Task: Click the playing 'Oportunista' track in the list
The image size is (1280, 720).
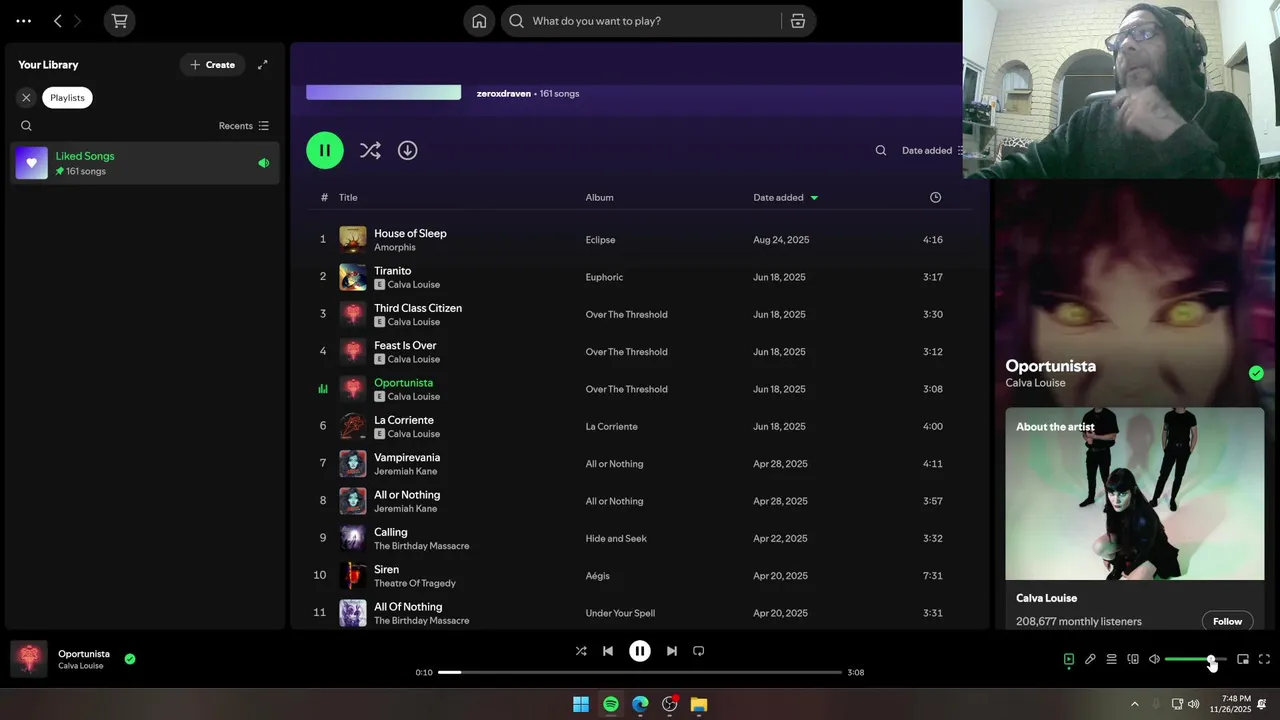Action: pos(403,383)
